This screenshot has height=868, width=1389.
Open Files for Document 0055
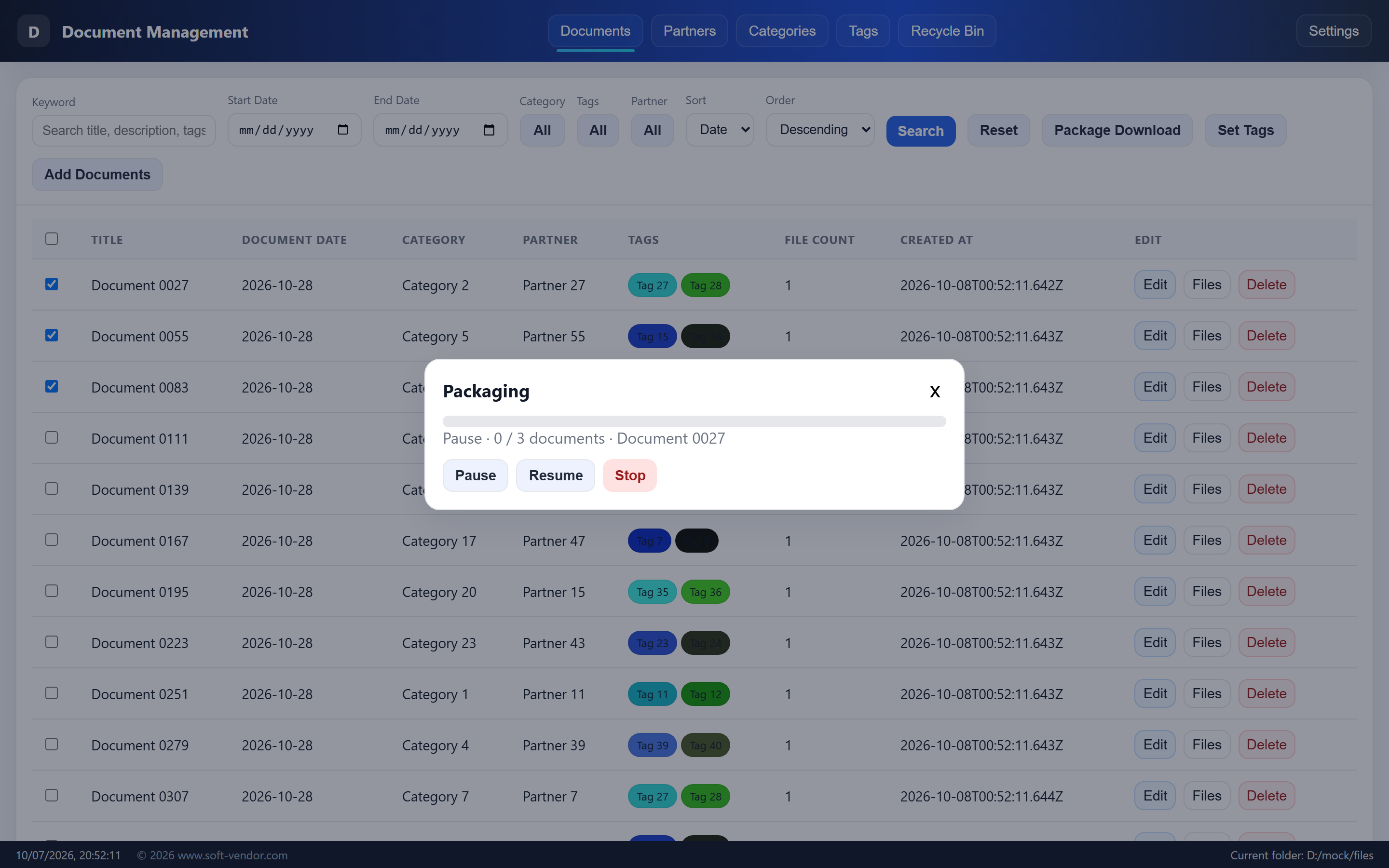1207,336
